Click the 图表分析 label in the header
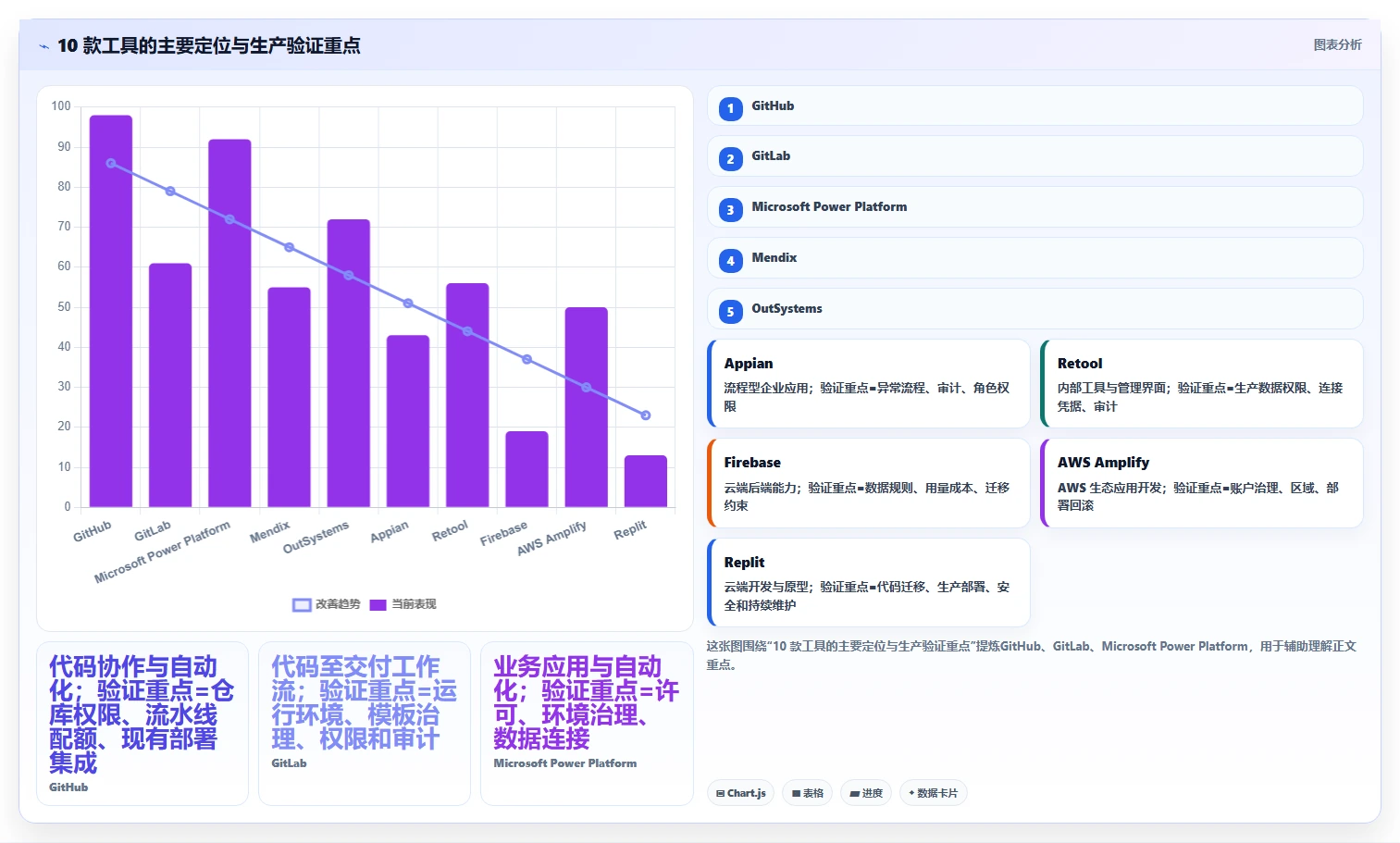The image size is (1400, 843). click(1337, 44)
